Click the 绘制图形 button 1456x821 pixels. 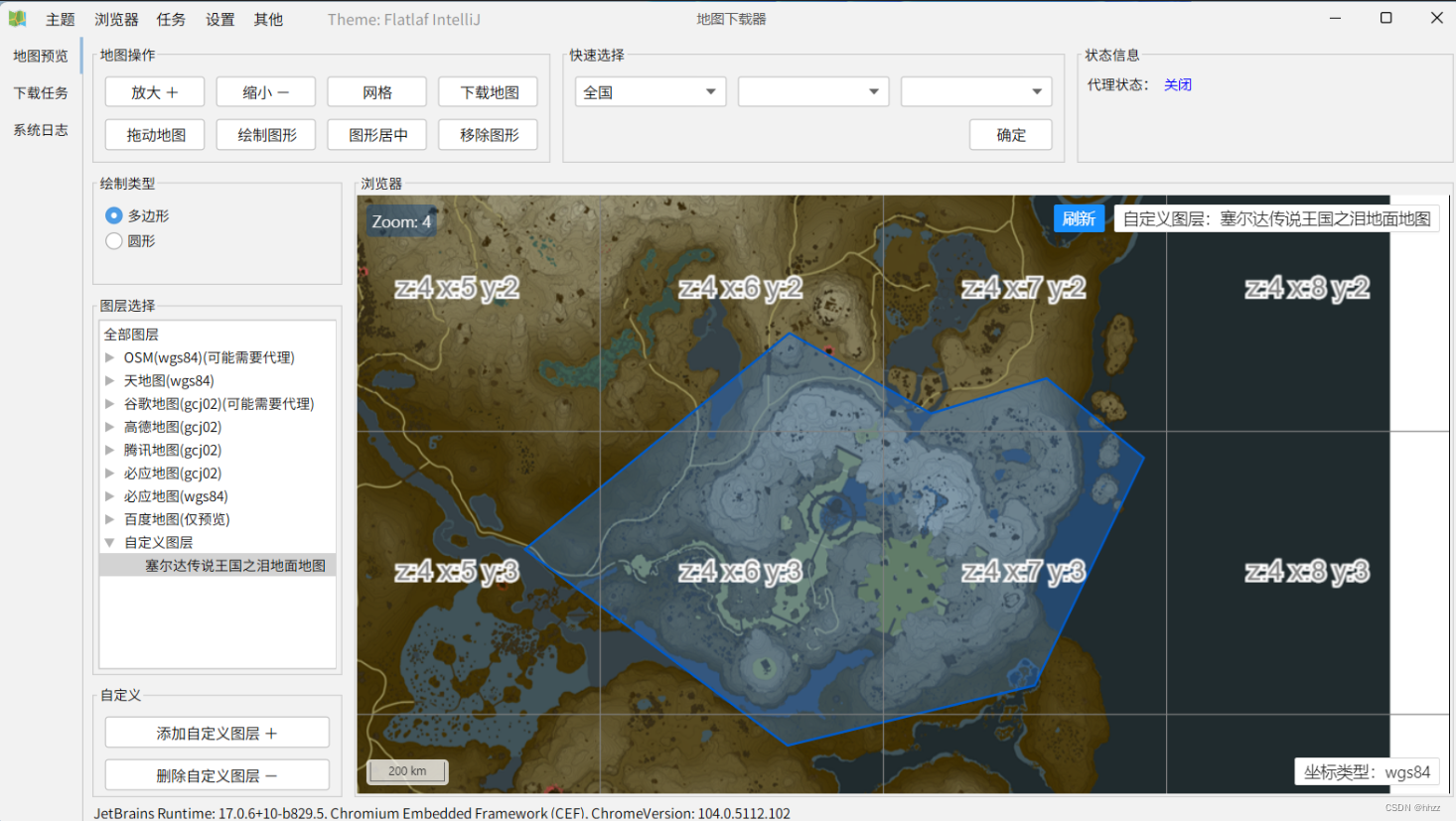coord(266,135)
